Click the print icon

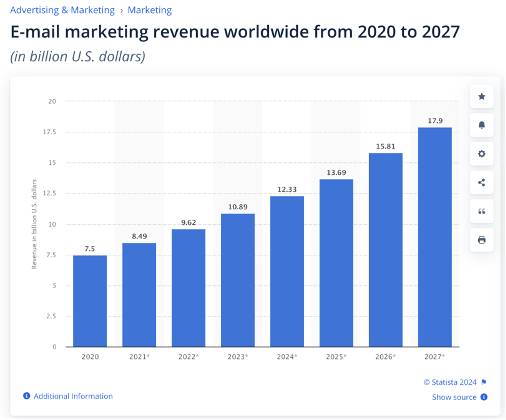pos(481,240)
